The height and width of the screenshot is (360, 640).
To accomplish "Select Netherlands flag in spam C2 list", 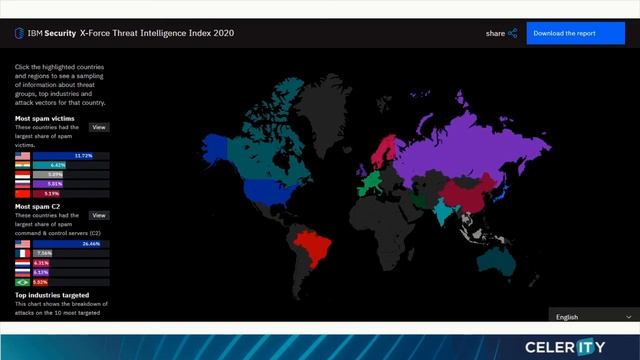I will tap(22, 263).
